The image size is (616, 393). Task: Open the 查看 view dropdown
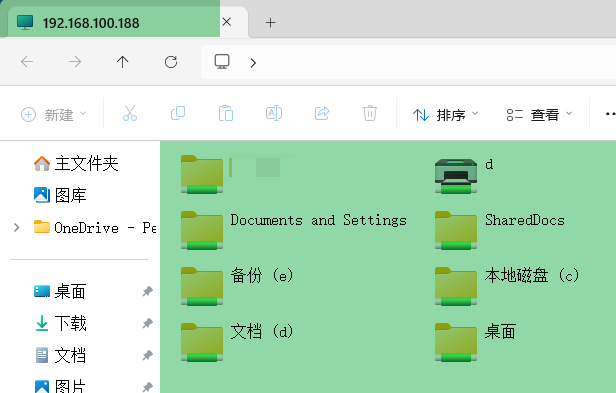pos(539,115)
